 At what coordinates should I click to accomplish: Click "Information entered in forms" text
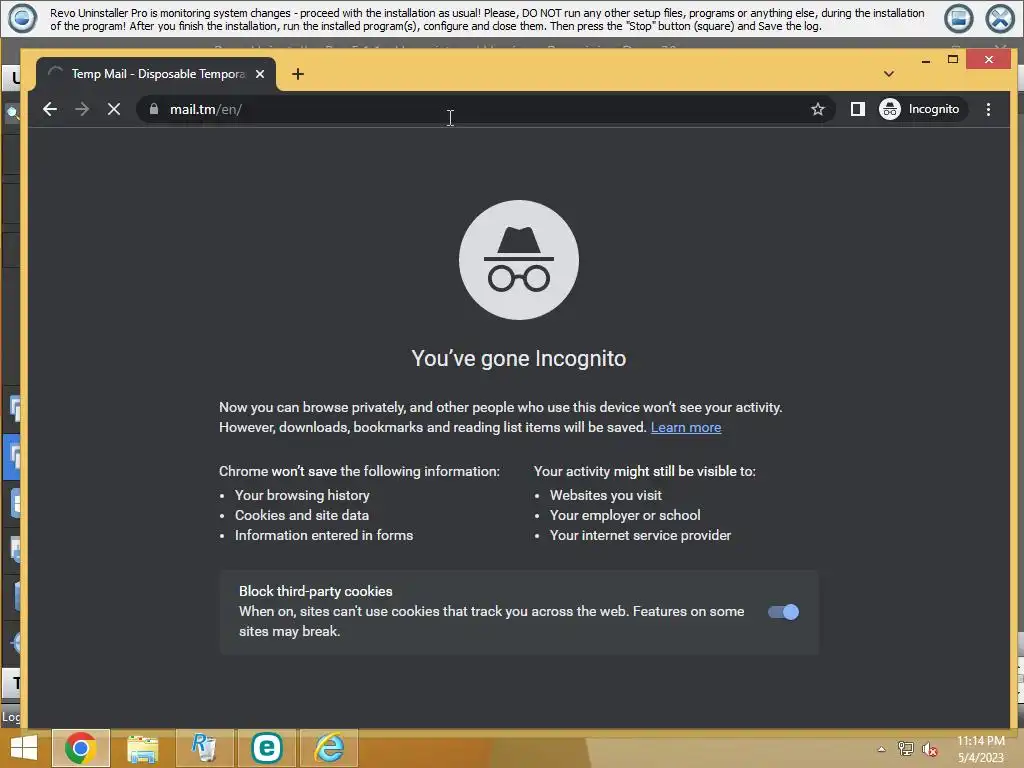[324, 536]
